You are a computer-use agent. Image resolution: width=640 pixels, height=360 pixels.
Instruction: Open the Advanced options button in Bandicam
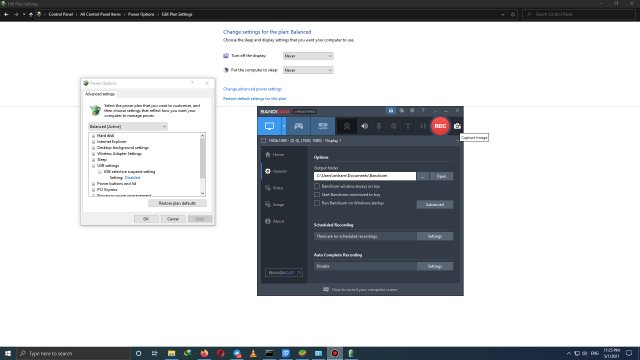coord(435,204)
